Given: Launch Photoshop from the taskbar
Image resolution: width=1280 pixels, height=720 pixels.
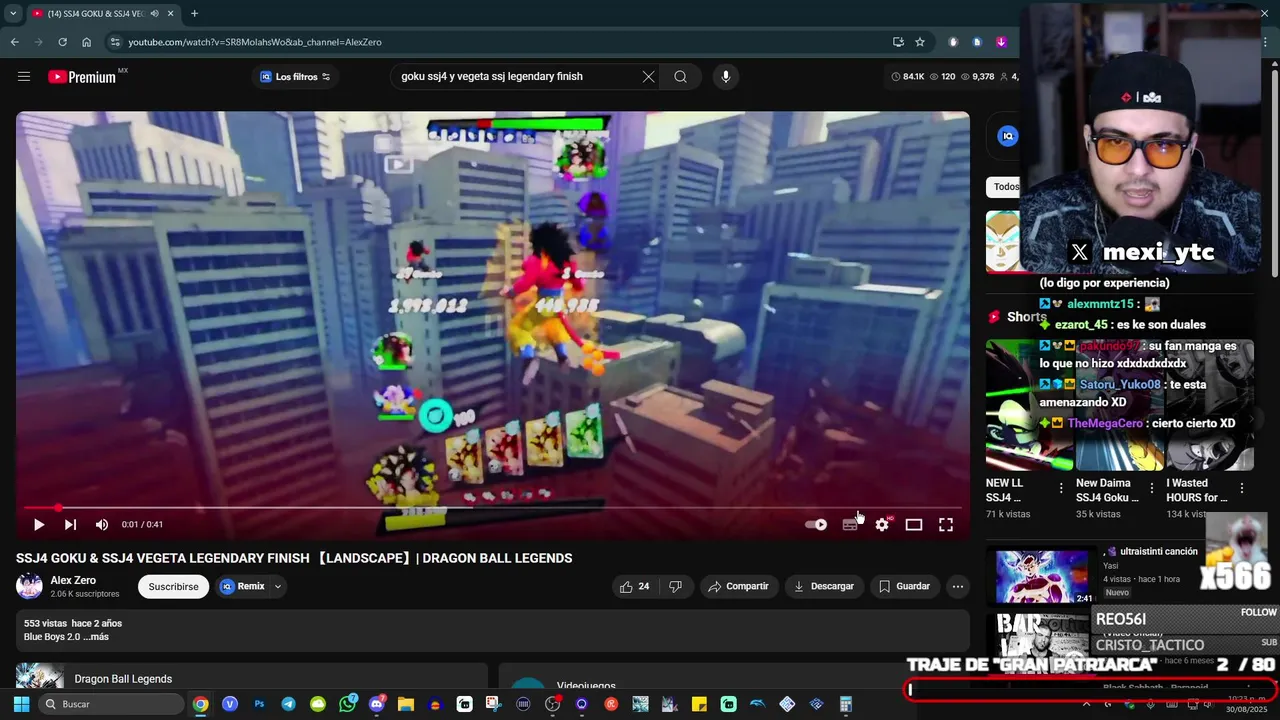Looking at the screenshot, I should 259,704.
